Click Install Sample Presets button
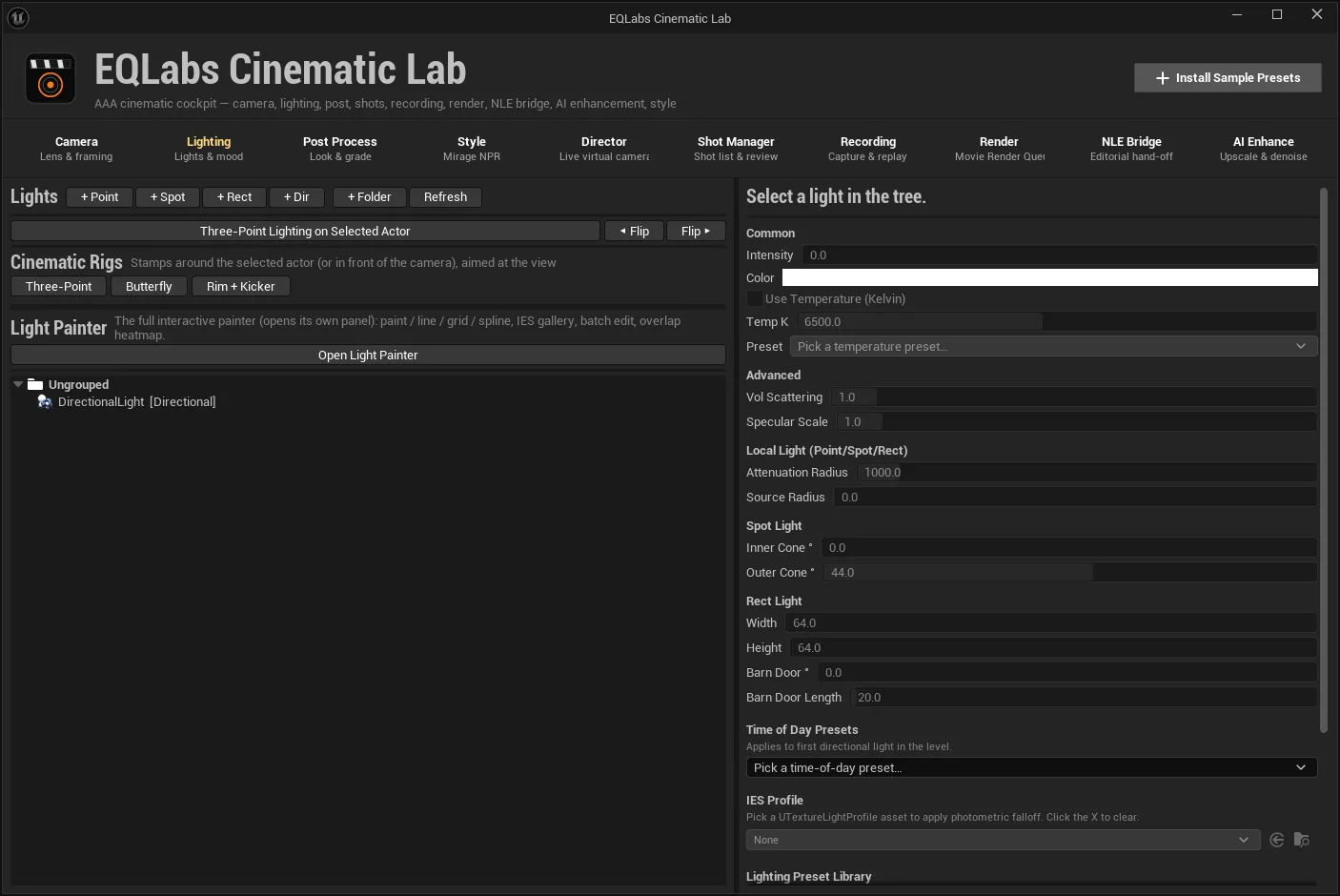The height and width of the screenshot is (896, 1340). [1228, 78]
